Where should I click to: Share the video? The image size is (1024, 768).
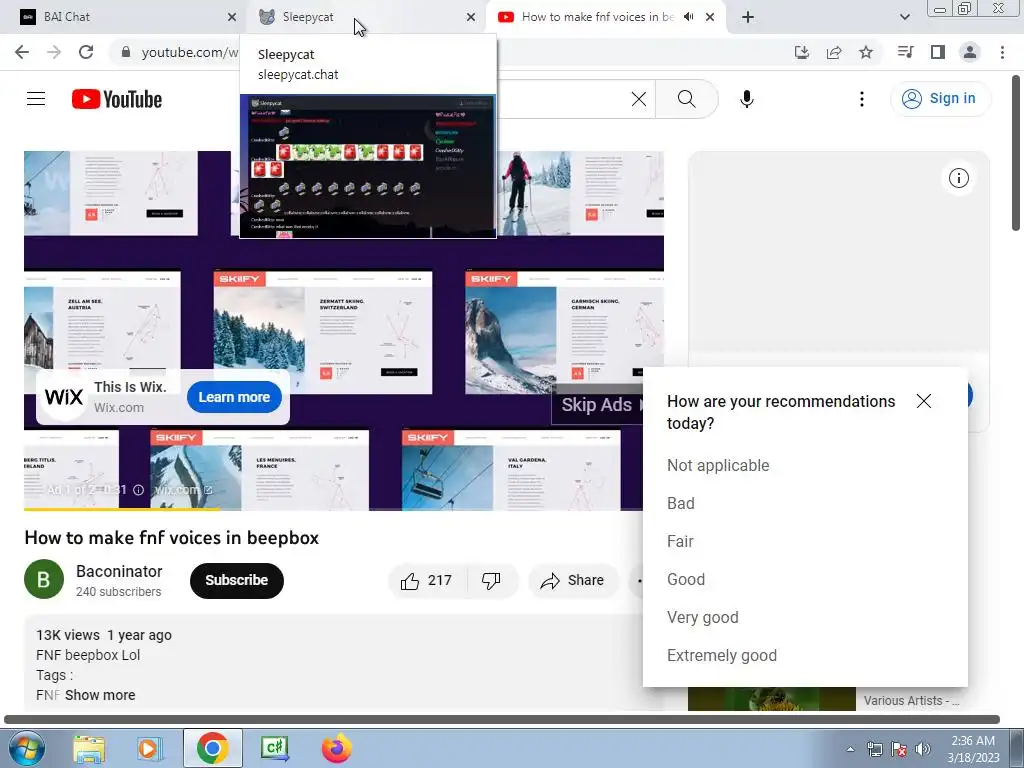coord(572,581)
